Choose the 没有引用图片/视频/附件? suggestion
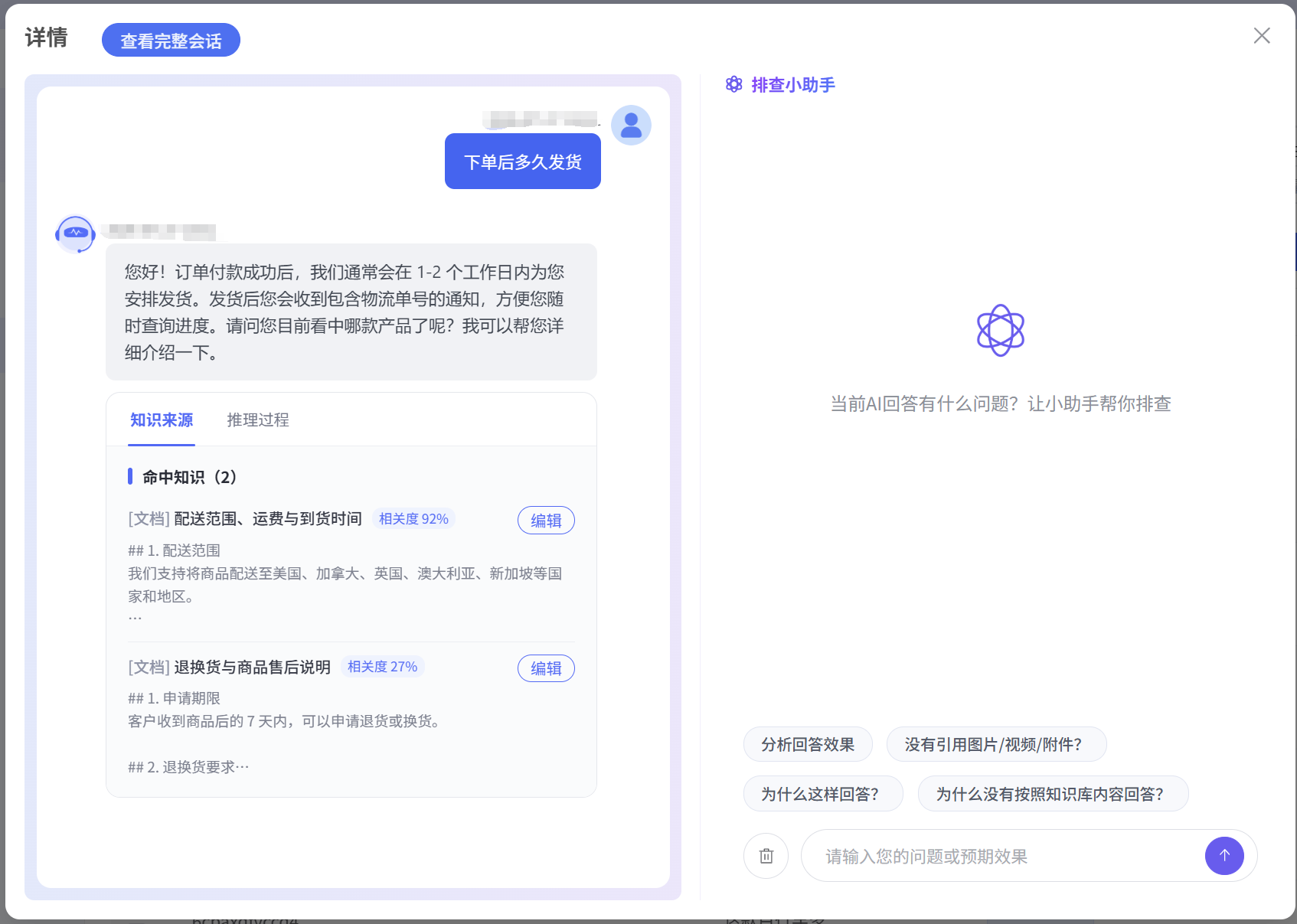Image resolution: width=1297 pixels, height=924 pixels. pyautogui.click(x=996, y=744)
